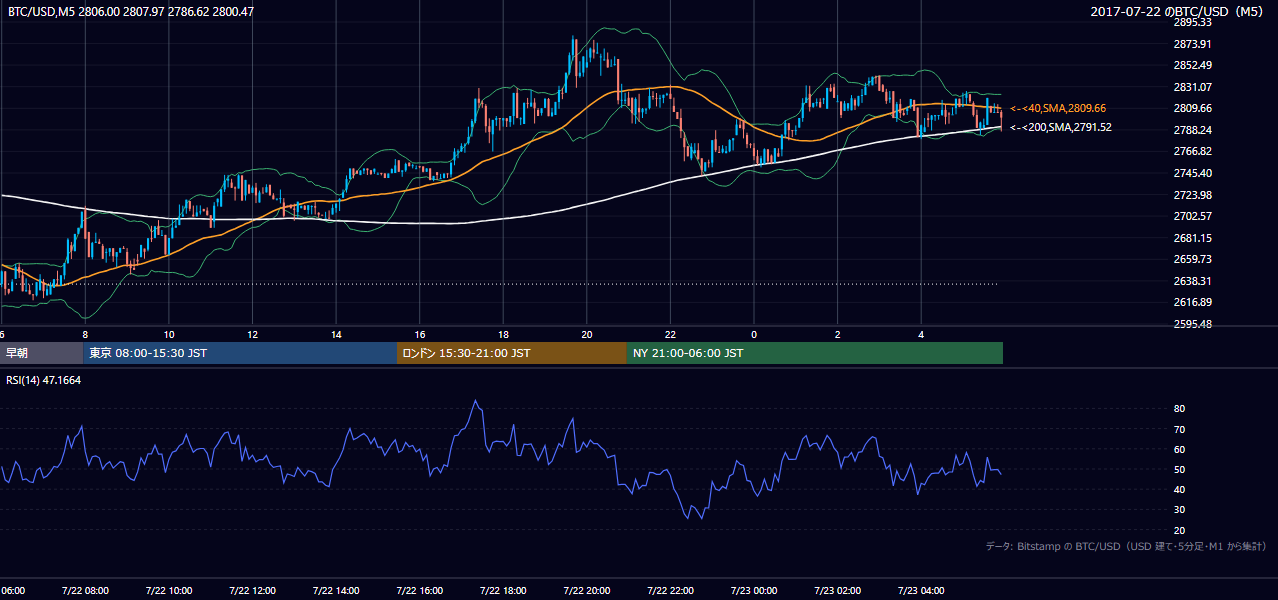
Task: Select the NY 21:00-06:00 JST session bar
Action: pyautogui.click(x=815, y=353)
